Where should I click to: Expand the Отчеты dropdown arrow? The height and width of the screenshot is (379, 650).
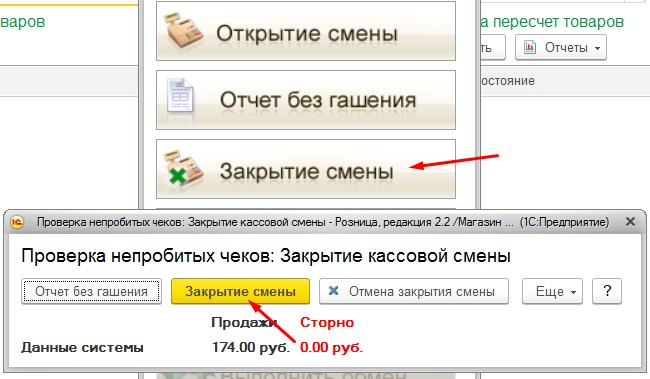(597, 48)
